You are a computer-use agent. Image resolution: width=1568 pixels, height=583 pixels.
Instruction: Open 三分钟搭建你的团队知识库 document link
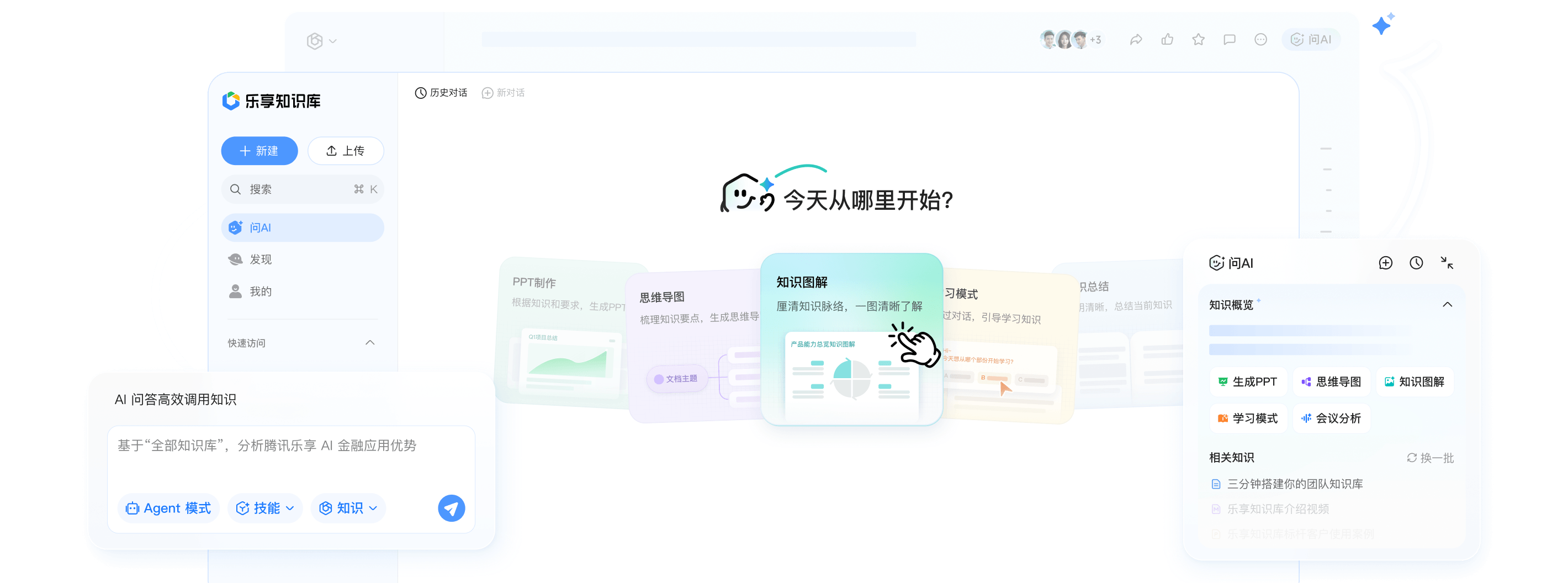pos(1295,484)
